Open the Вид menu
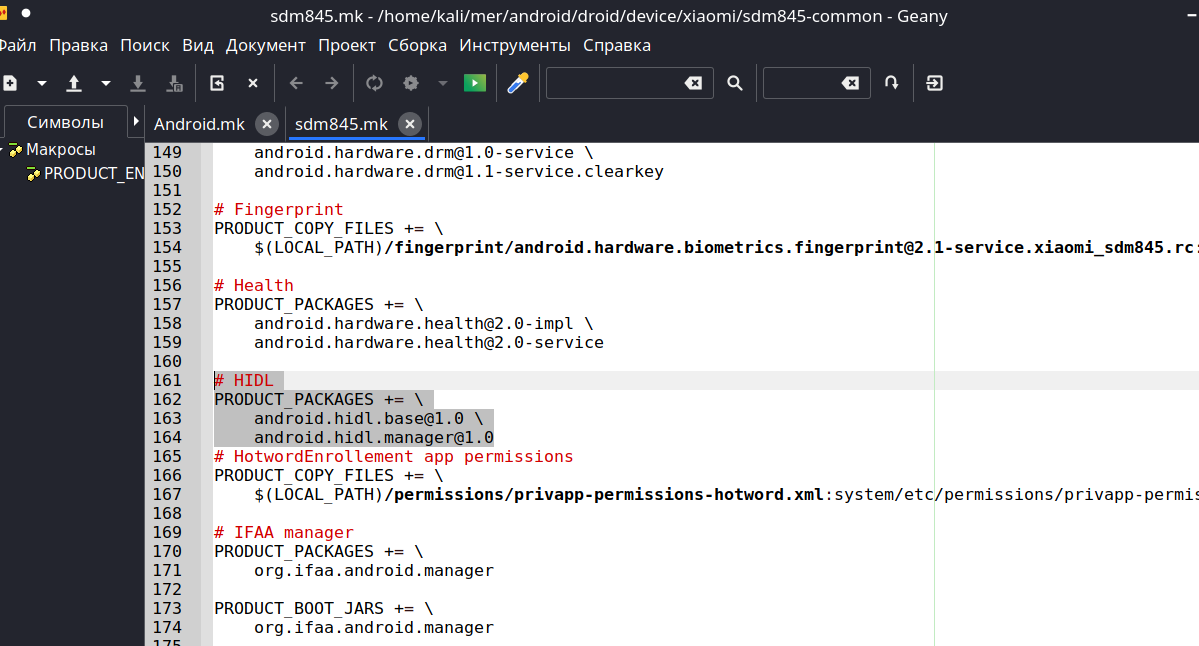Viewport: 1199px width, 646px height. [x=198, y=45]
